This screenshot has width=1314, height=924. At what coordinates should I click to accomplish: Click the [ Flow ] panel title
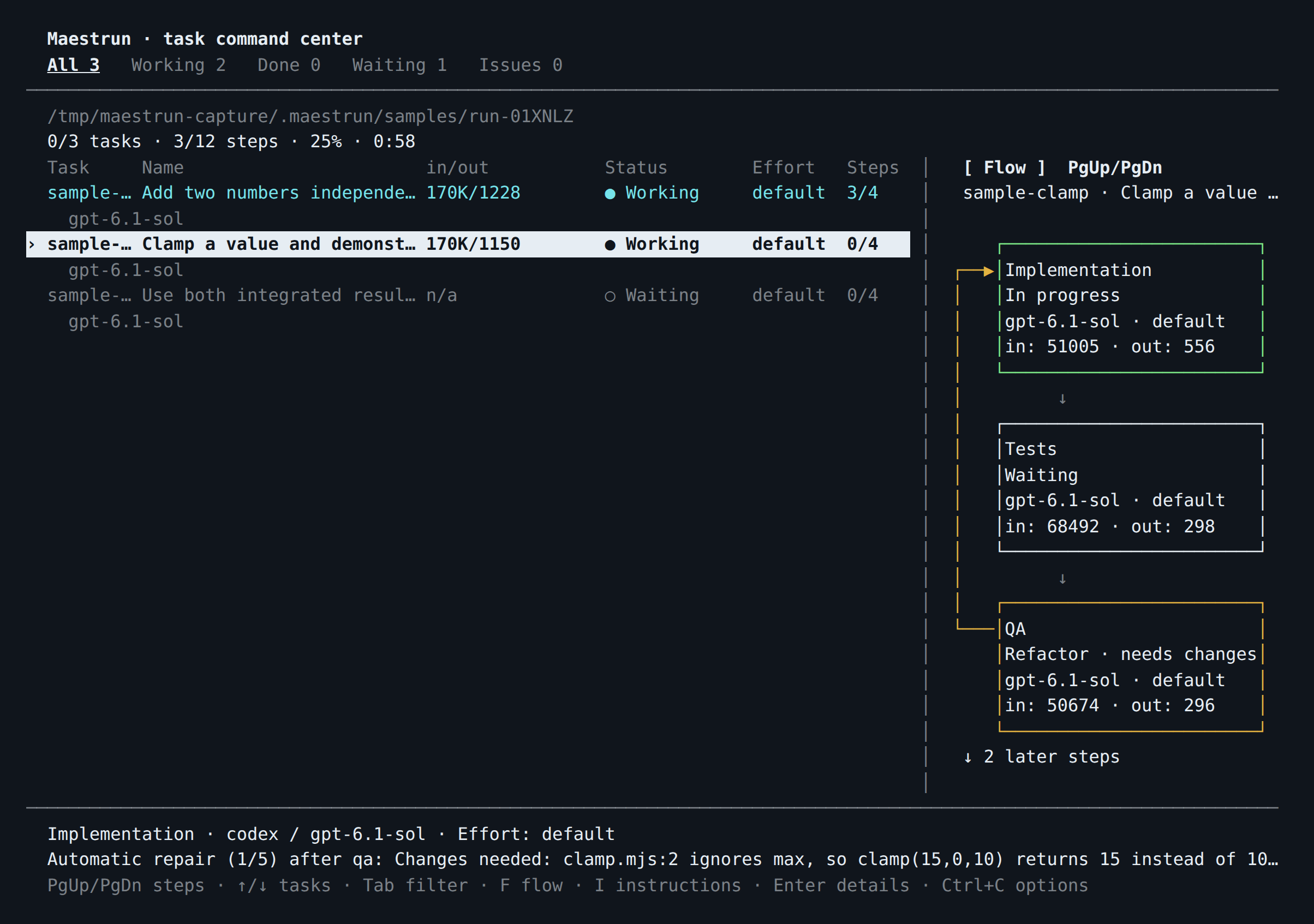coord(1005,167)
